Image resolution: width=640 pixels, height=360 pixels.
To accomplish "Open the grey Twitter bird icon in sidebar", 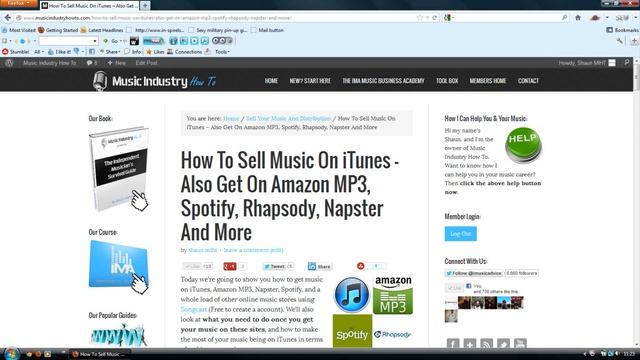I will point(503,343).
